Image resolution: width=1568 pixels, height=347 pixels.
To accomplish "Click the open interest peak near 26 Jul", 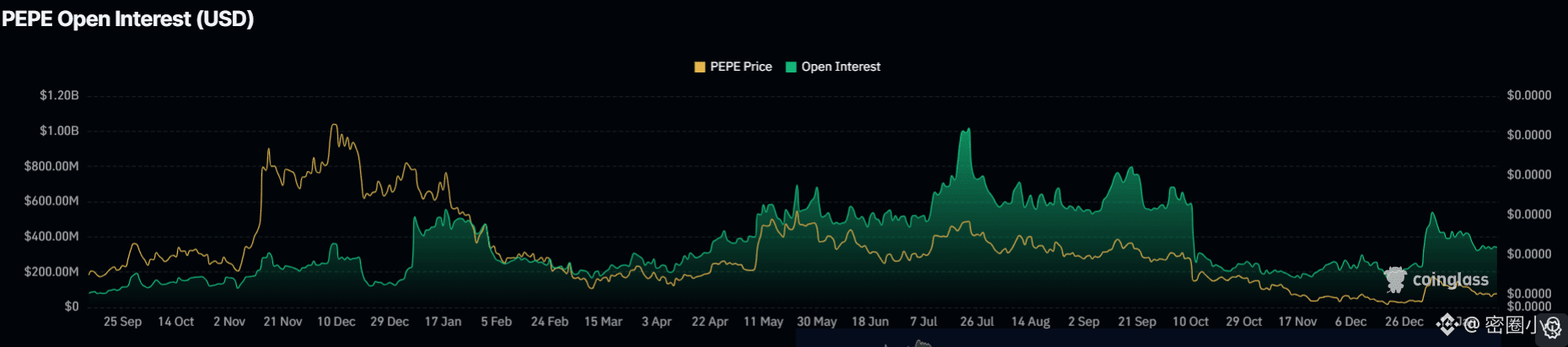I will pyautogui.click(x=968, y=130).
